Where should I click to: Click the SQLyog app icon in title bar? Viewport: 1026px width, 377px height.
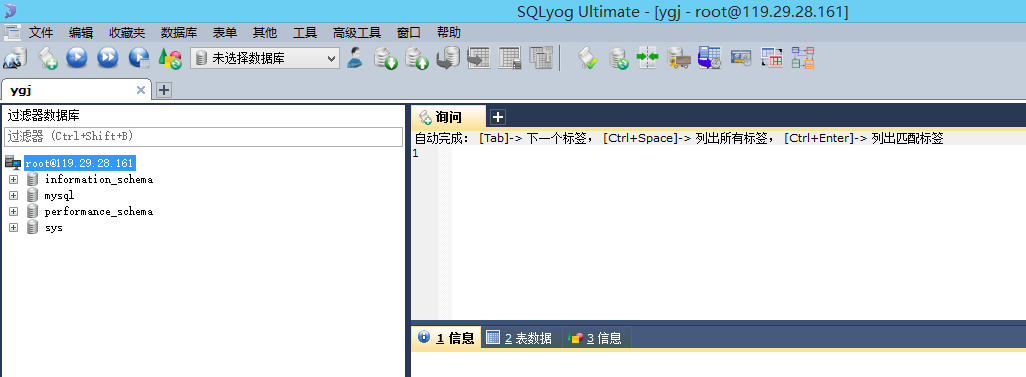tap(10, 10)
